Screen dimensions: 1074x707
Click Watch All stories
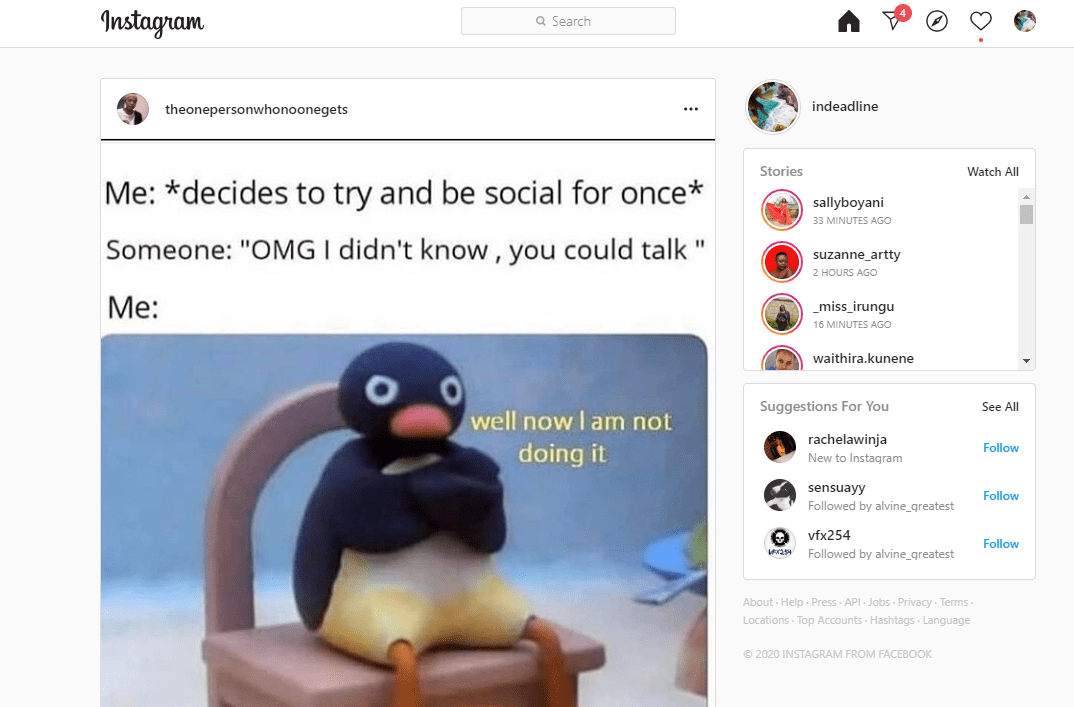[x=992, y=172]
